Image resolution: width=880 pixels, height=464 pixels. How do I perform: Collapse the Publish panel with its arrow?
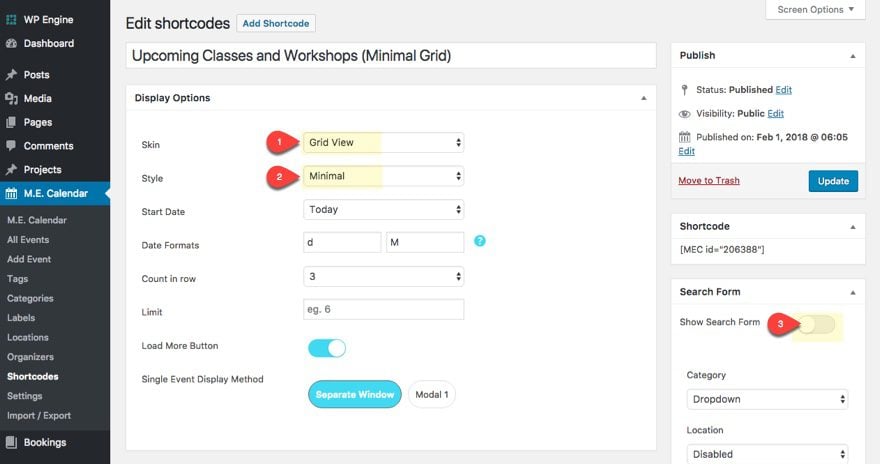[x=851, y=56]
